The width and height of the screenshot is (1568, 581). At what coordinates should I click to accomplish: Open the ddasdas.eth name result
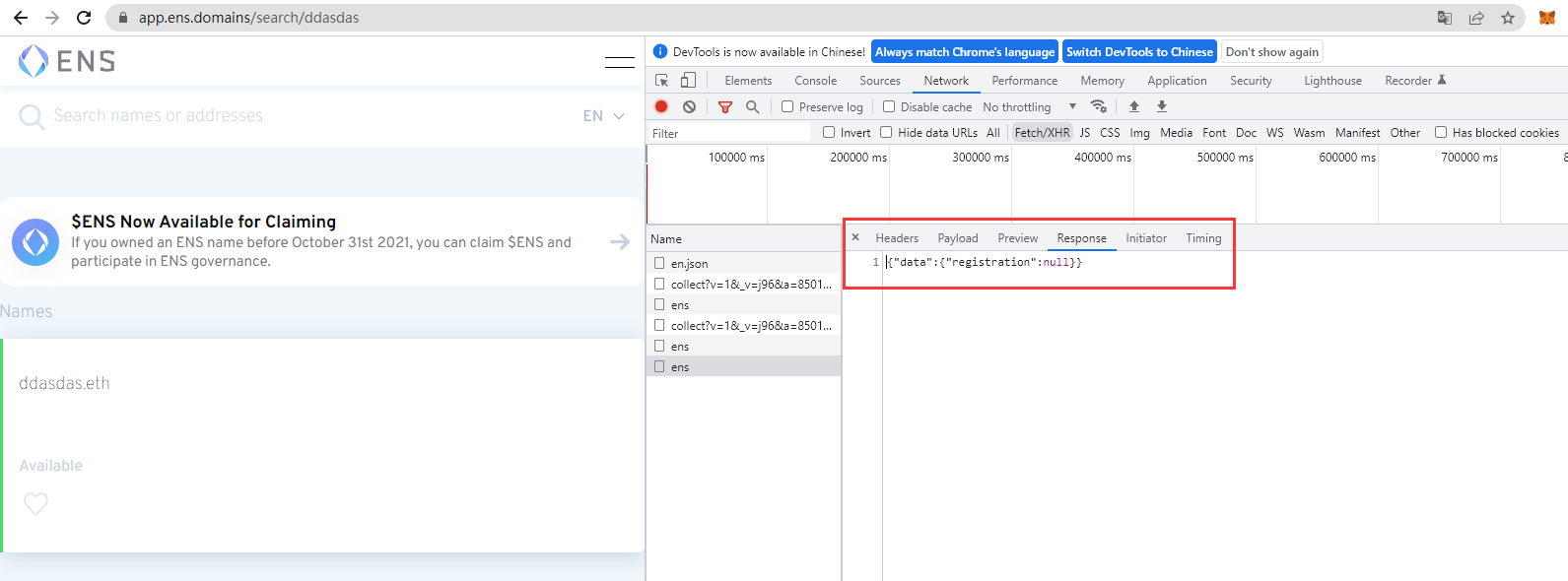point(64,383)
